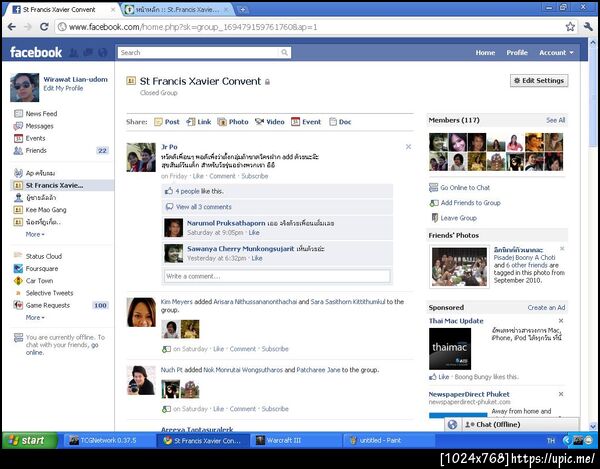Switch to untitled - Paint in taskbar

[x=388, y=440]
